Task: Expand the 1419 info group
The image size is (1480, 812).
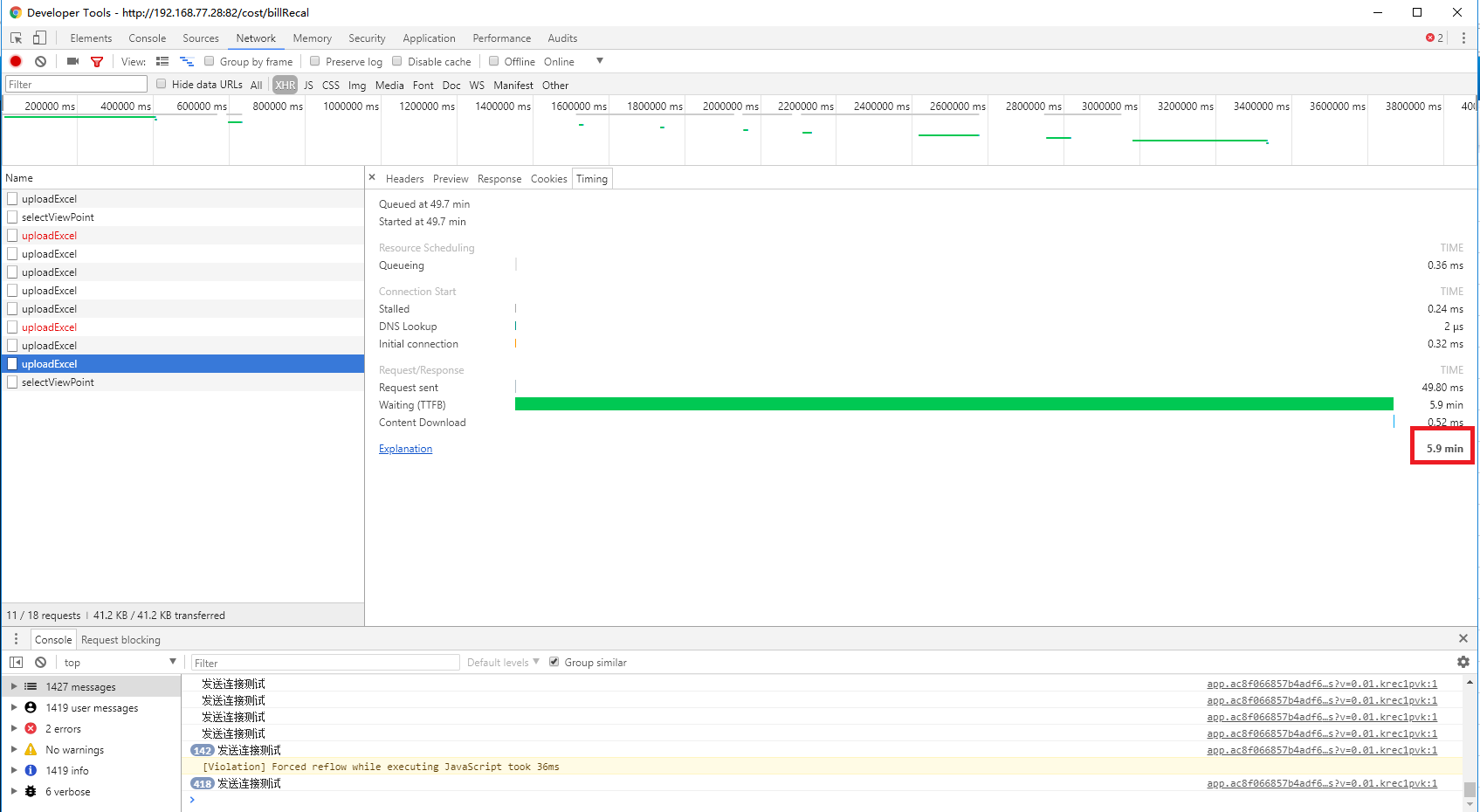Action: 14,770
